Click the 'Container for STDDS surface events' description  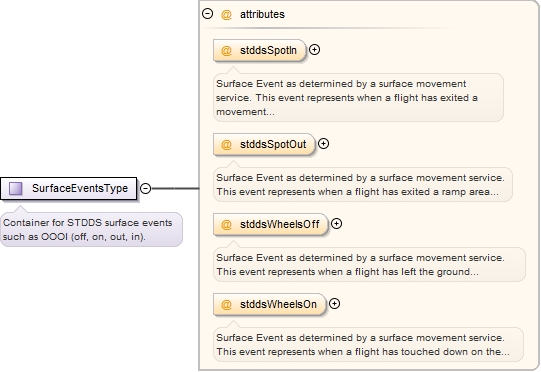point(91,229)
